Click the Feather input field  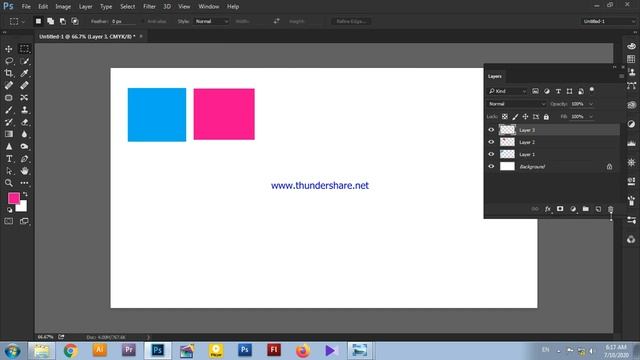click(123, 21)
